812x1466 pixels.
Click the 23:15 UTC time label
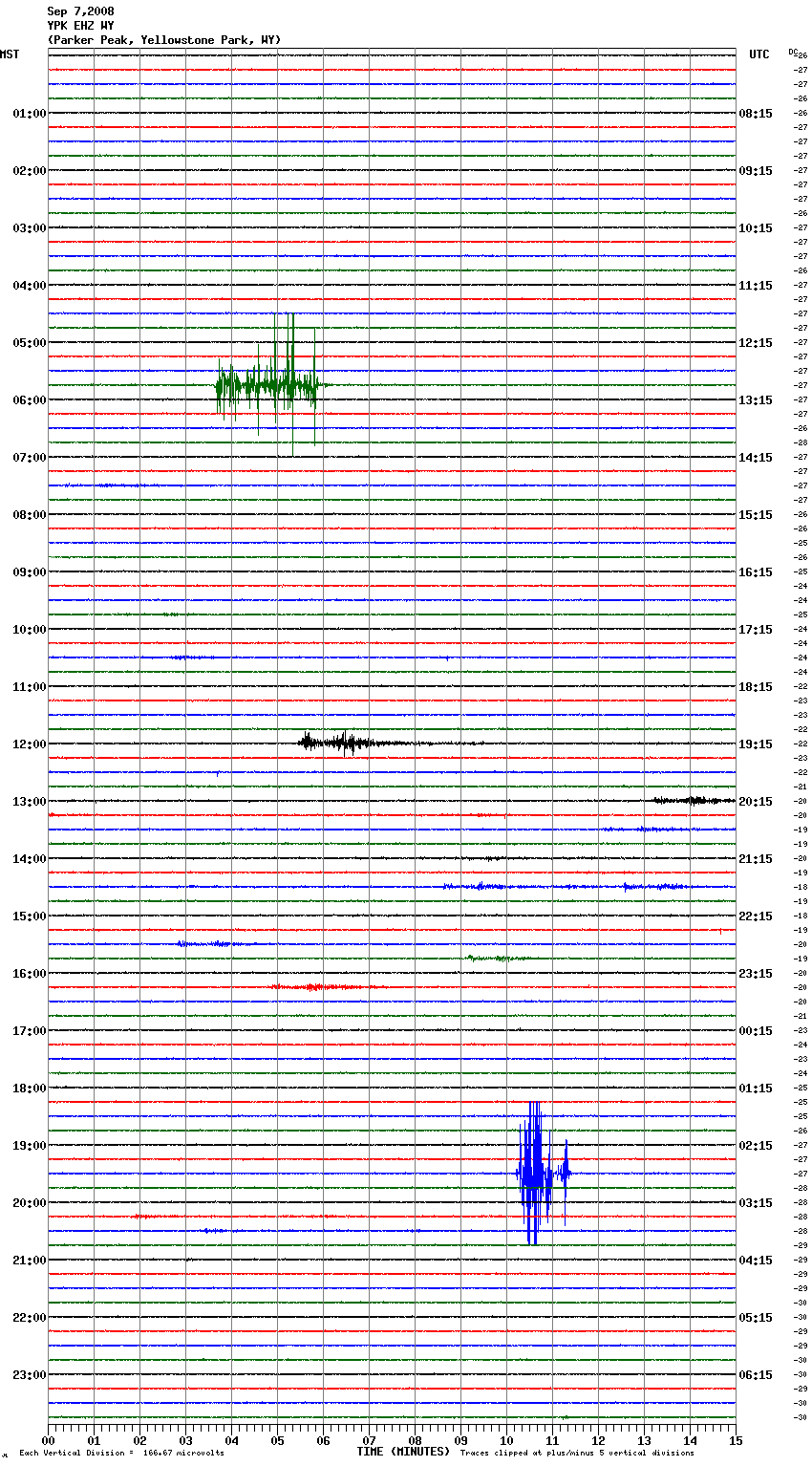click(756, 974)
